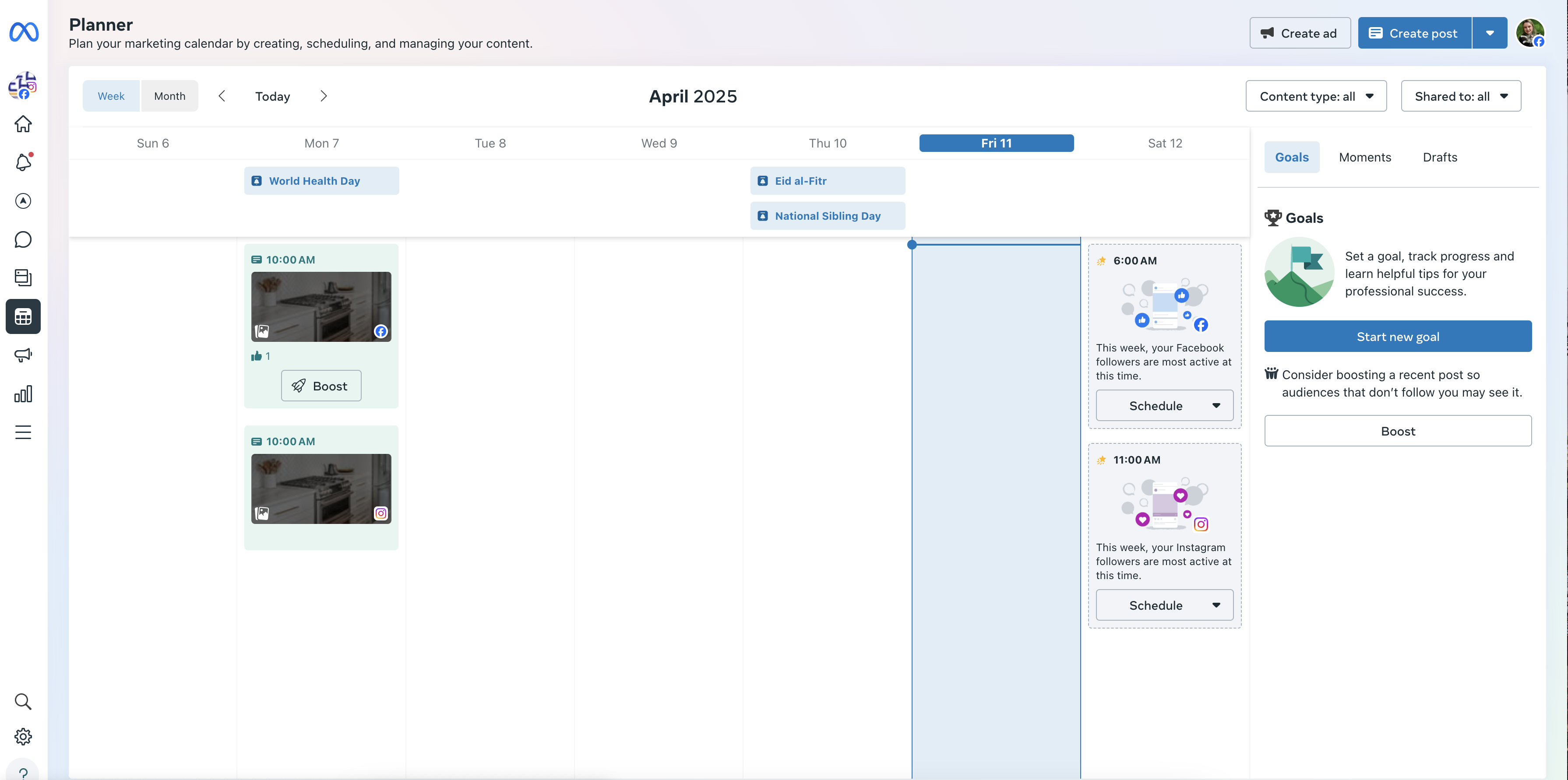Click Facebook badge on first post thumbnail
Image resolution: width=1568 pixels, height=780 pixels.
pyautogui.click(x=381, y=332)
